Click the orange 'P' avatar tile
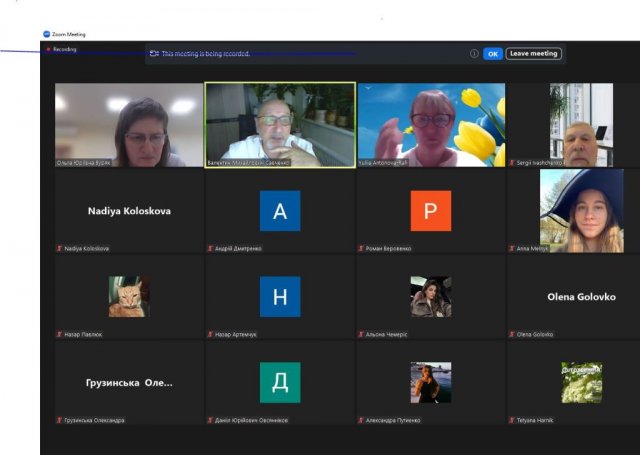Image resolution: width=640 pixels, height=455 pixels. click(430, 211)
